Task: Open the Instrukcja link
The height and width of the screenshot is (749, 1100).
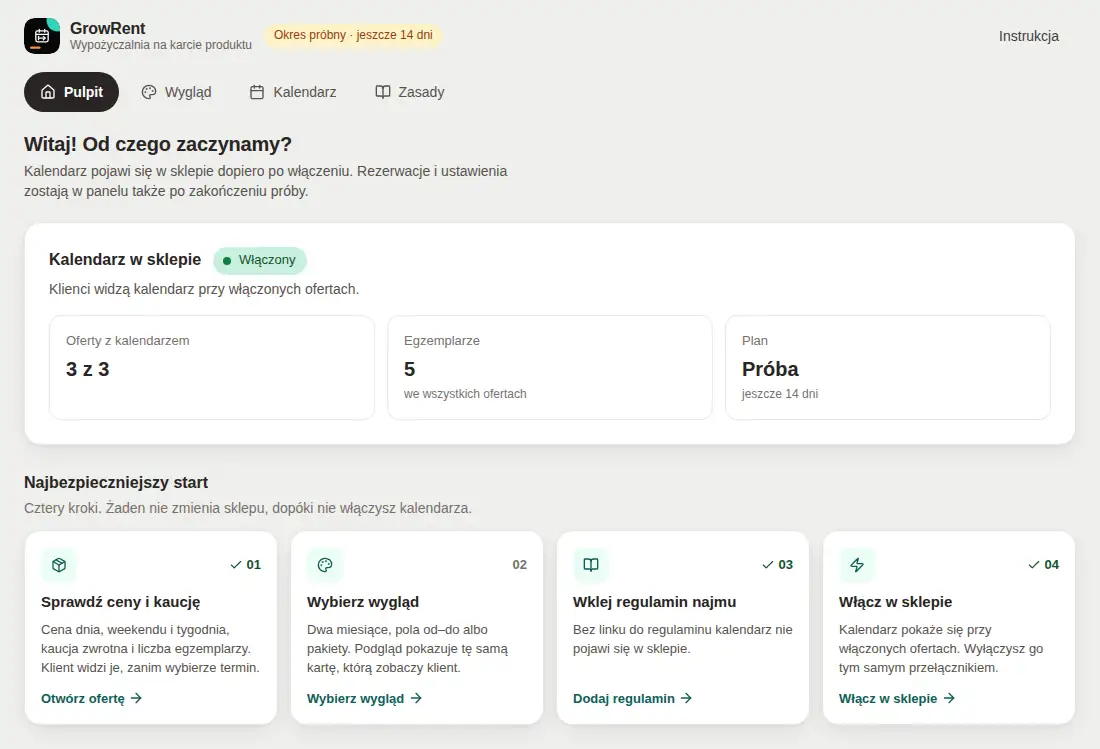Action: click(1028, 36)
